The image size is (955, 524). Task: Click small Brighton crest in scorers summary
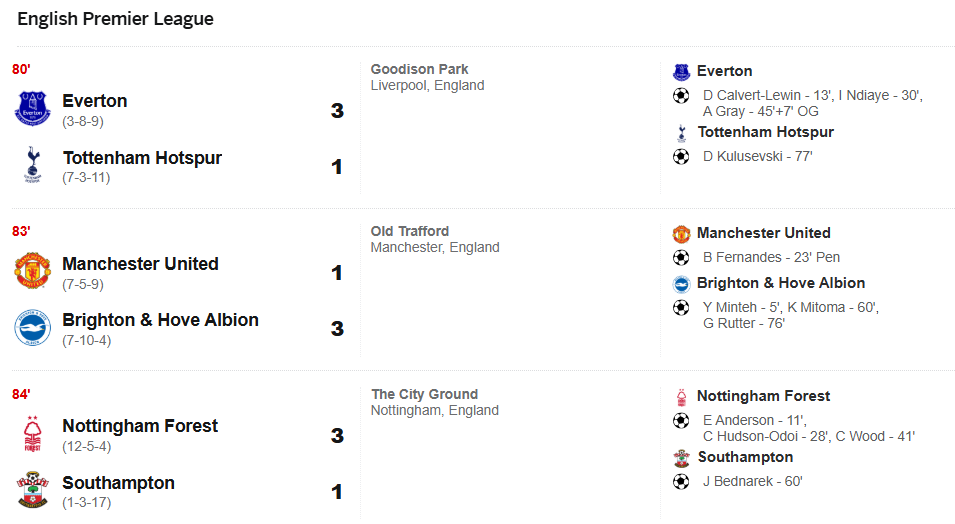(681, 284)
